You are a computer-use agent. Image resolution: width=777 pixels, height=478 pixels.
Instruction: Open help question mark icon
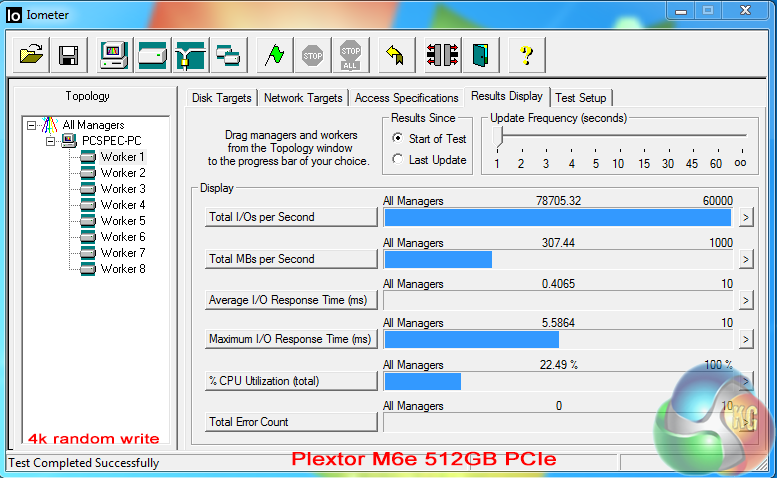[x=527, y=54]
